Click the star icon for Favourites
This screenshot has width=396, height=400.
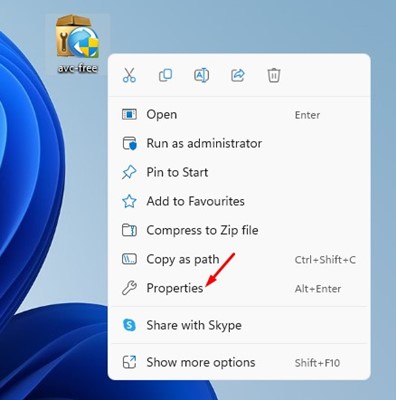129,201
